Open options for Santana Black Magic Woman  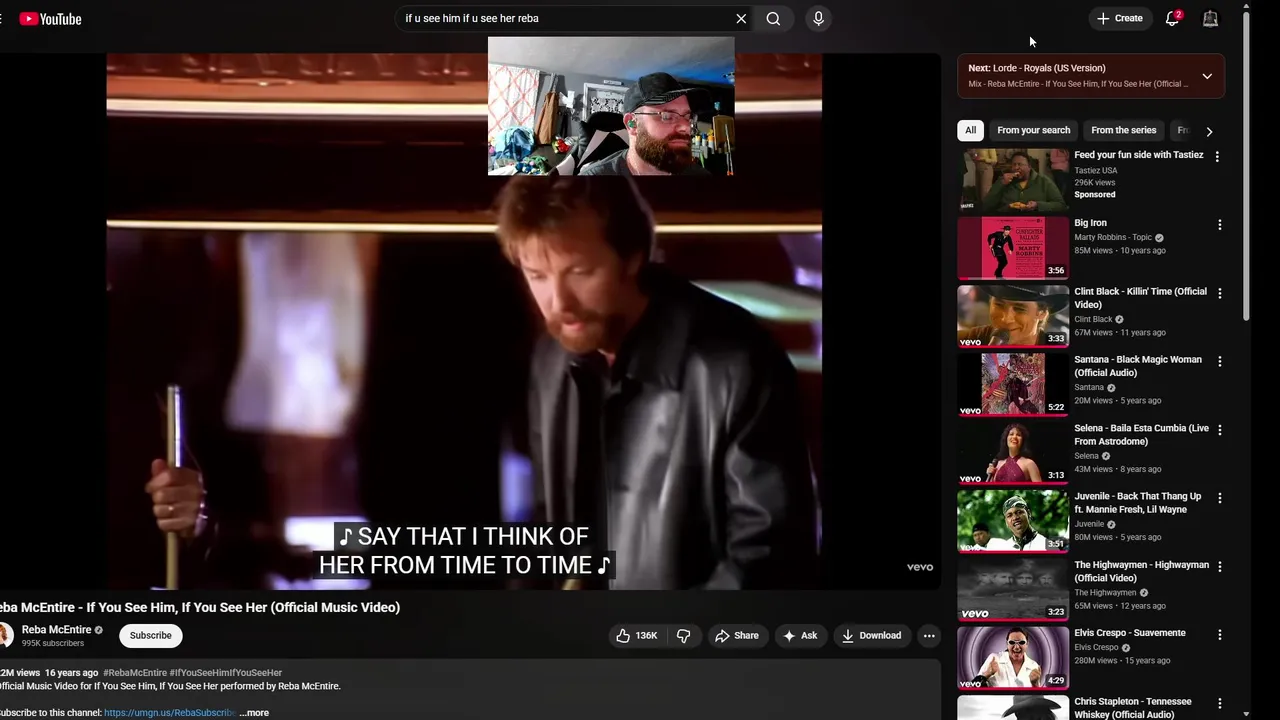[x=1219, y=361]
